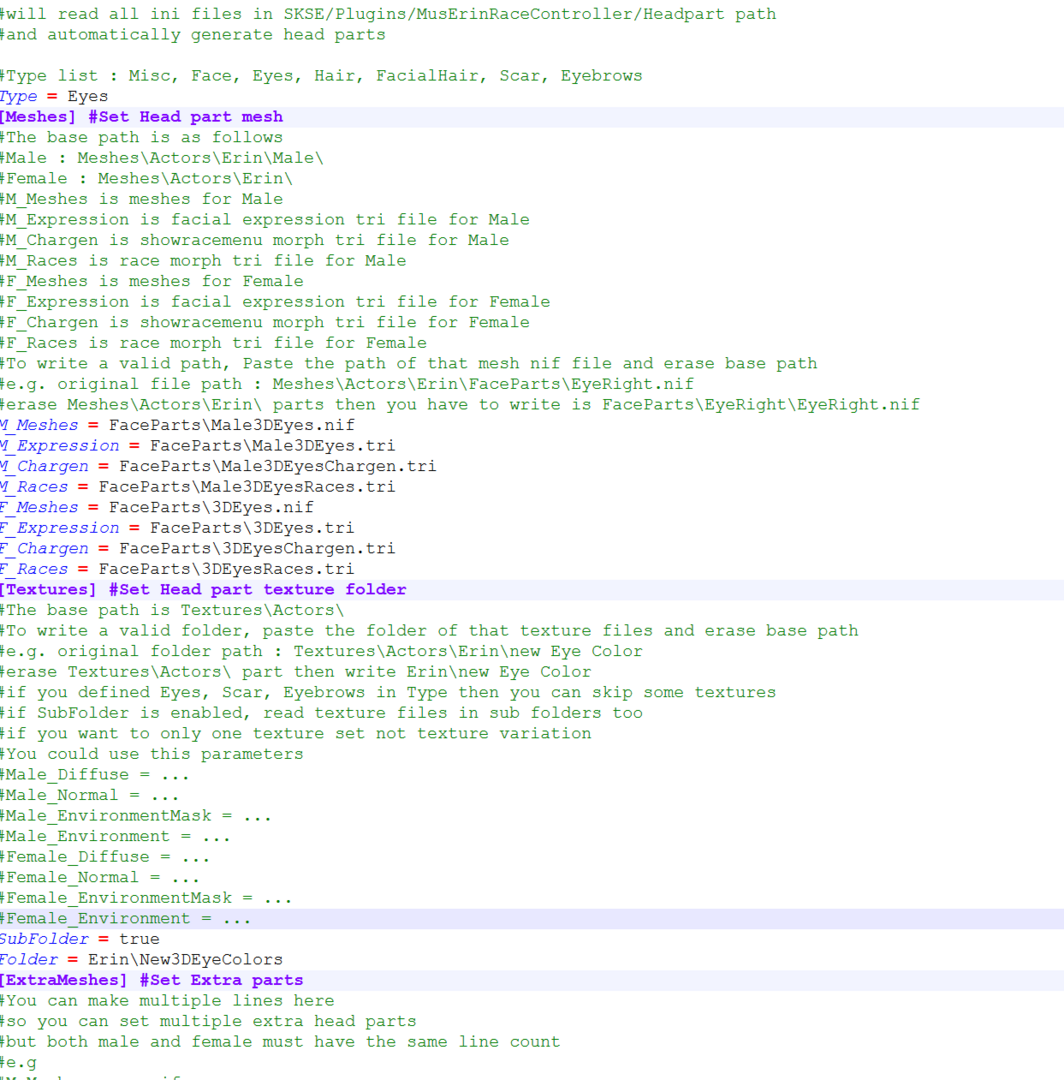Click the "#Female_Diffuse = ..." line
Screen dimensions: 1064x1080
coord(105,858)
